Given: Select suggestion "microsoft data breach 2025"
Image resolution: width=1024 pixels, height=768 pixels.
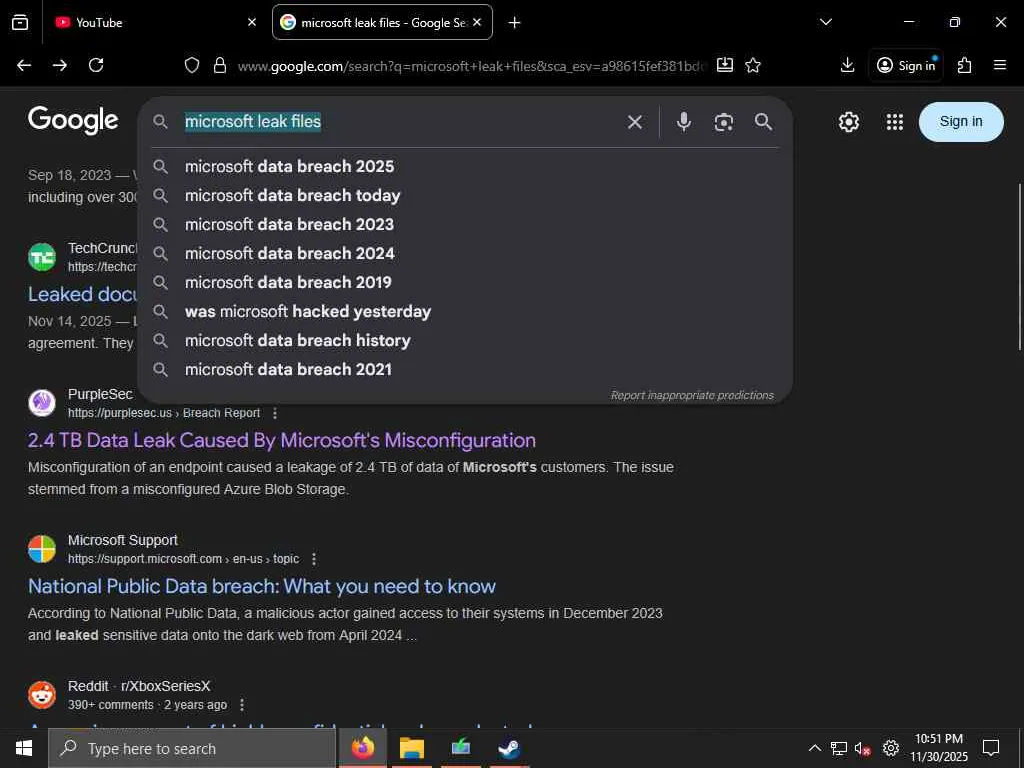Looking at the screenshot, I should [289, 166].
